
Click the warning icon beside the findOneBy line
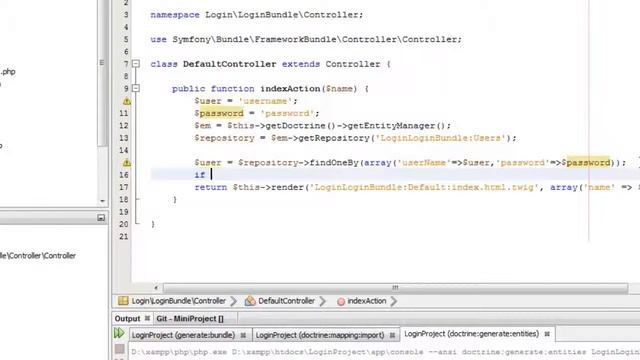pyautogui.click(x=127, y=162)
